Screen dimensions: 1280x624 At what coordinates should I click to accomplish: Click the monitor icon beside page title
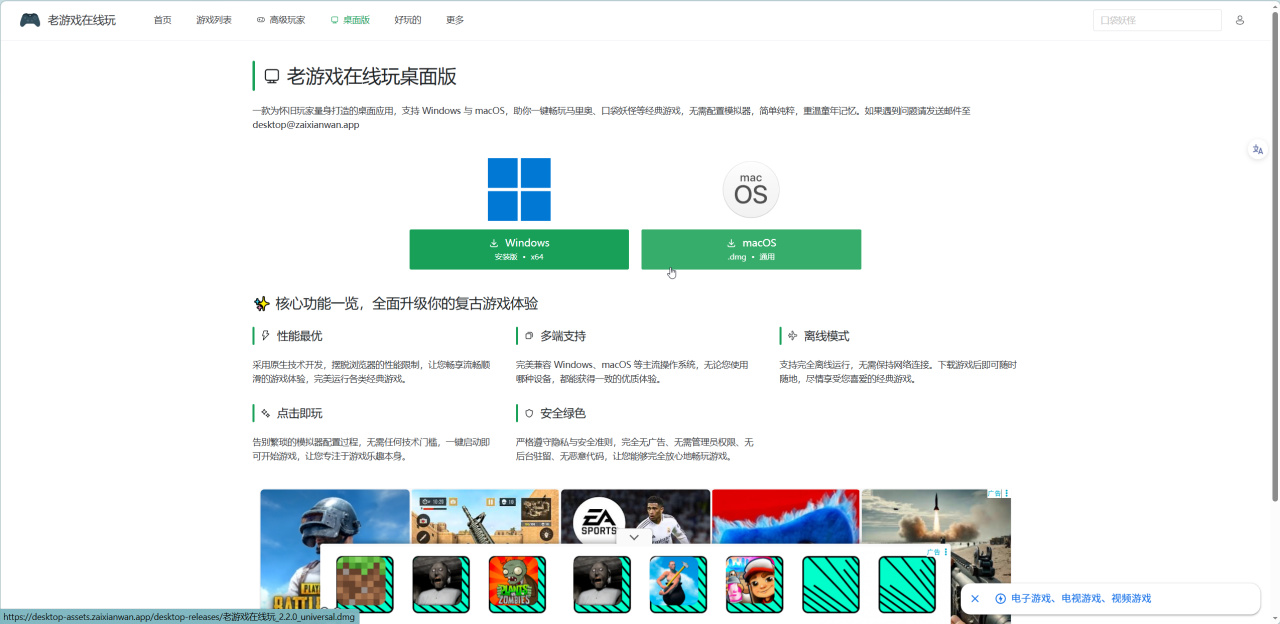[271, 76]
